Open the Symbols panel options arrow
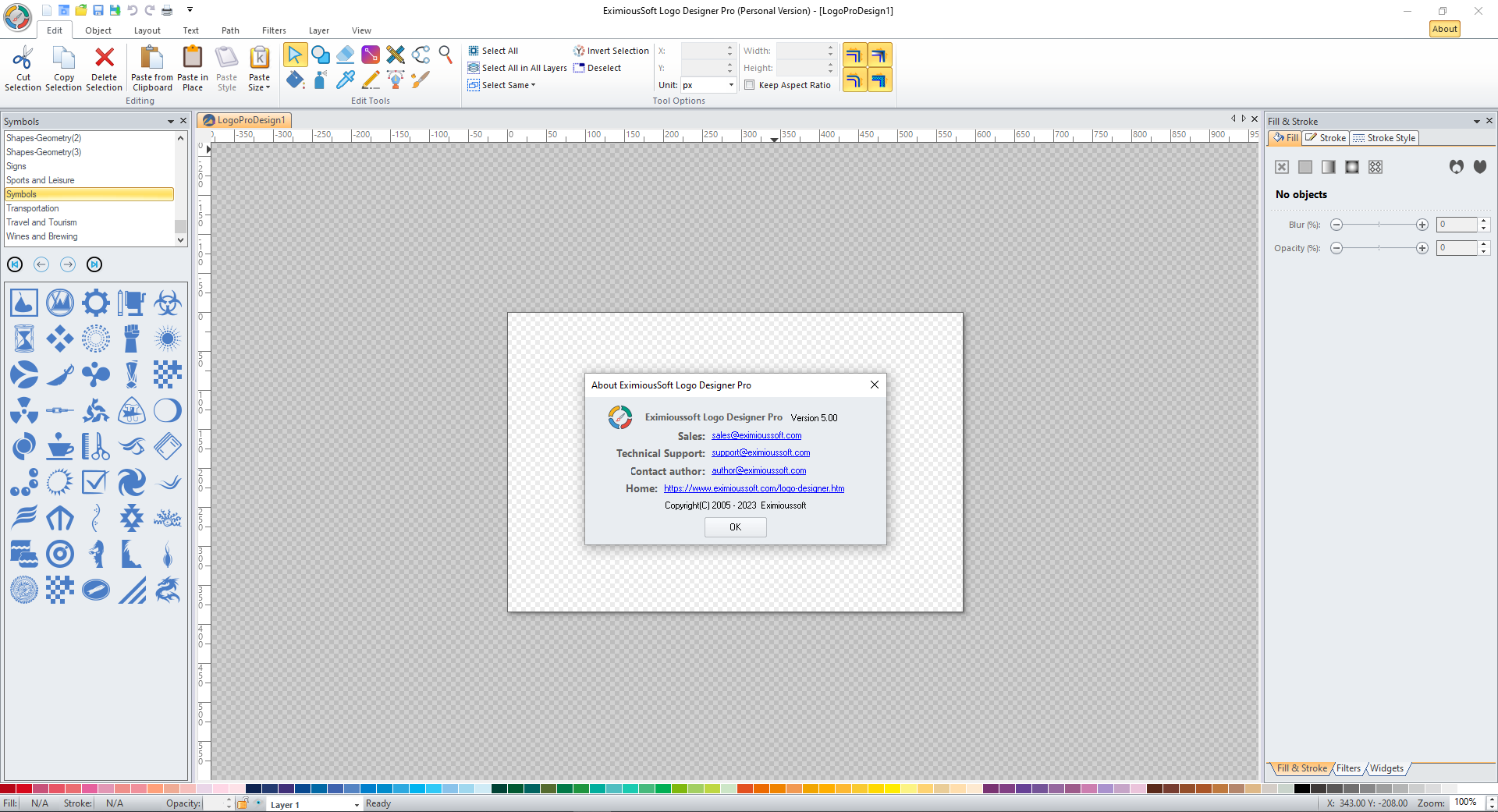The width and height of the screenshot is (1498, 812). coord(170,121)
